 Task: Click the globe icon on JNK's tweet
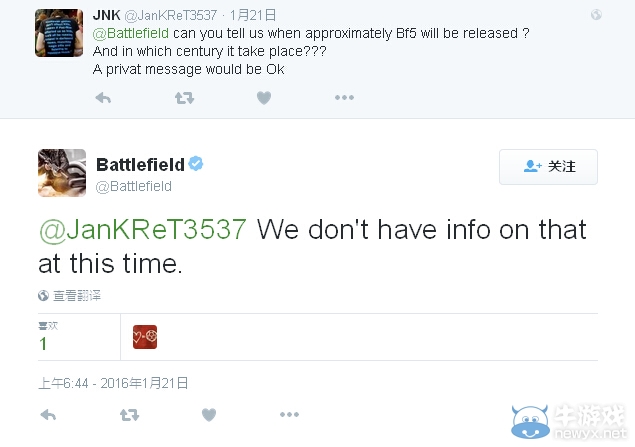point(596,15)
